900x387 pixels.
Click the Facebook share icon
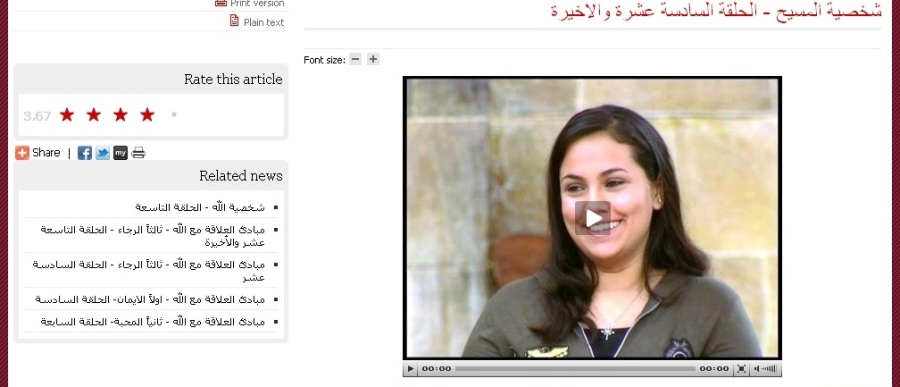click(x=84, y=153)
